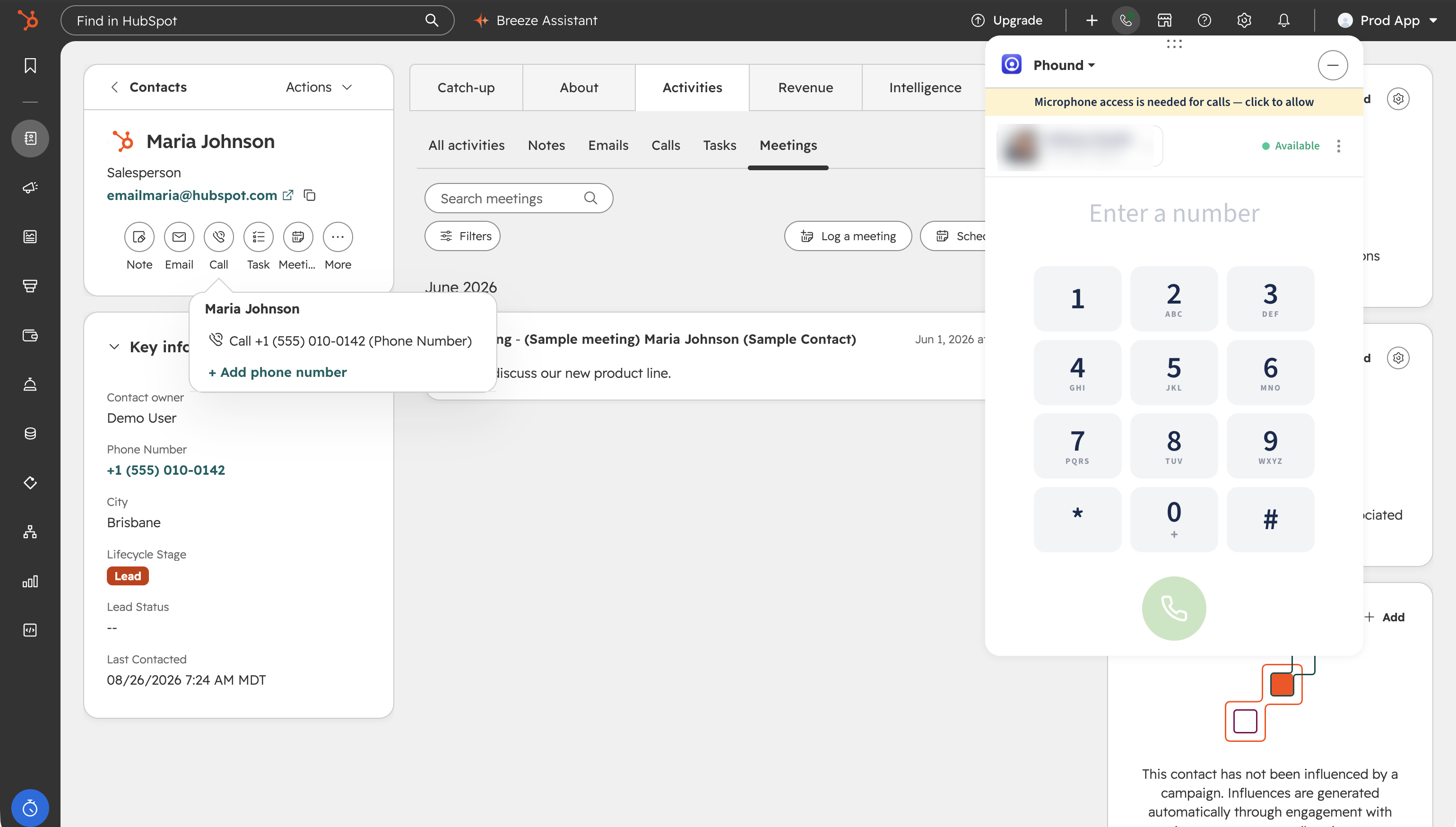Open the Bookmarks icon in left sidebar
This screenshot has height=827, width=1456.
point(30,65)
